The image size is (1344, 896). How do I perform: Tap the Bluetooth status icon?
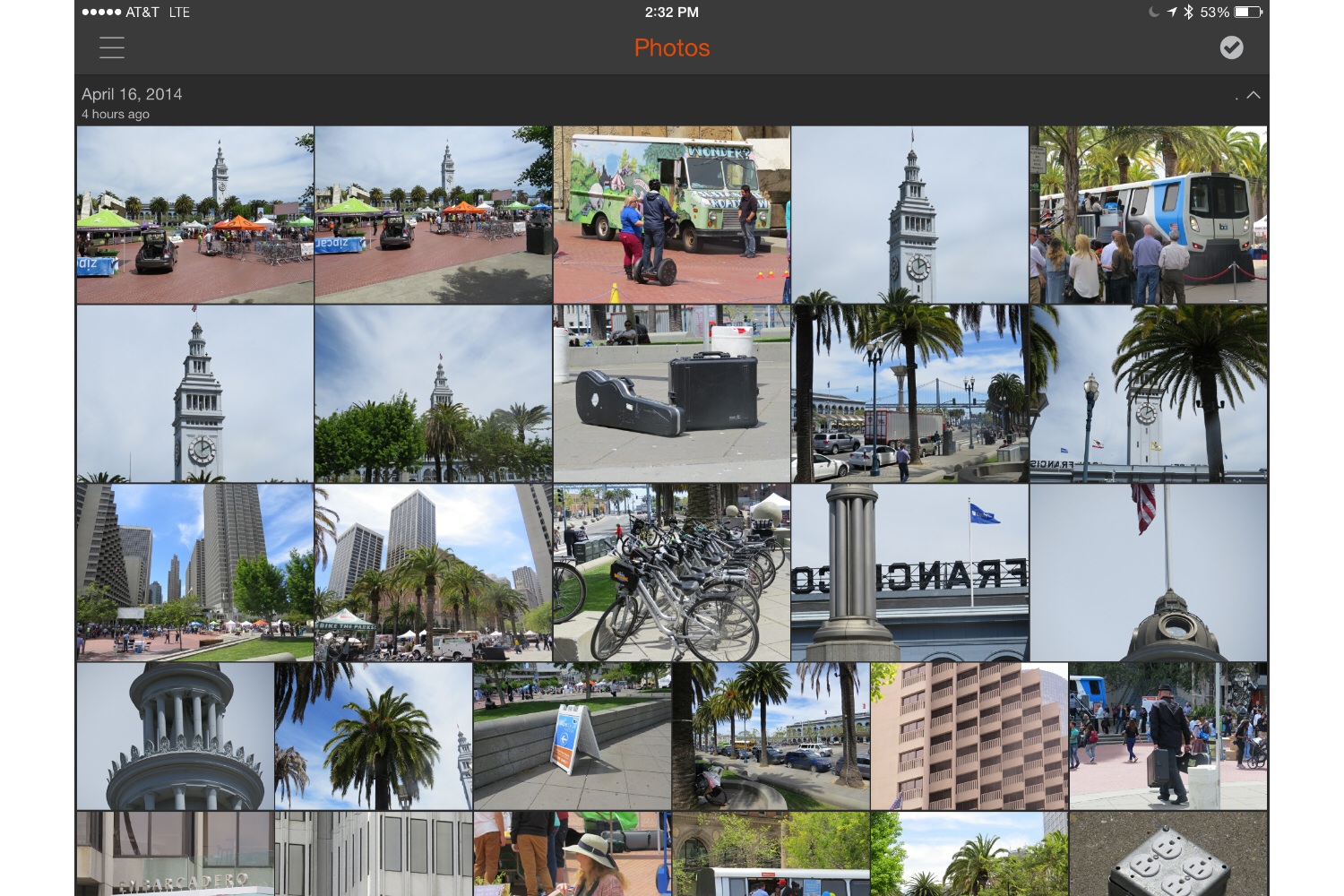[x=1188, y=12]
